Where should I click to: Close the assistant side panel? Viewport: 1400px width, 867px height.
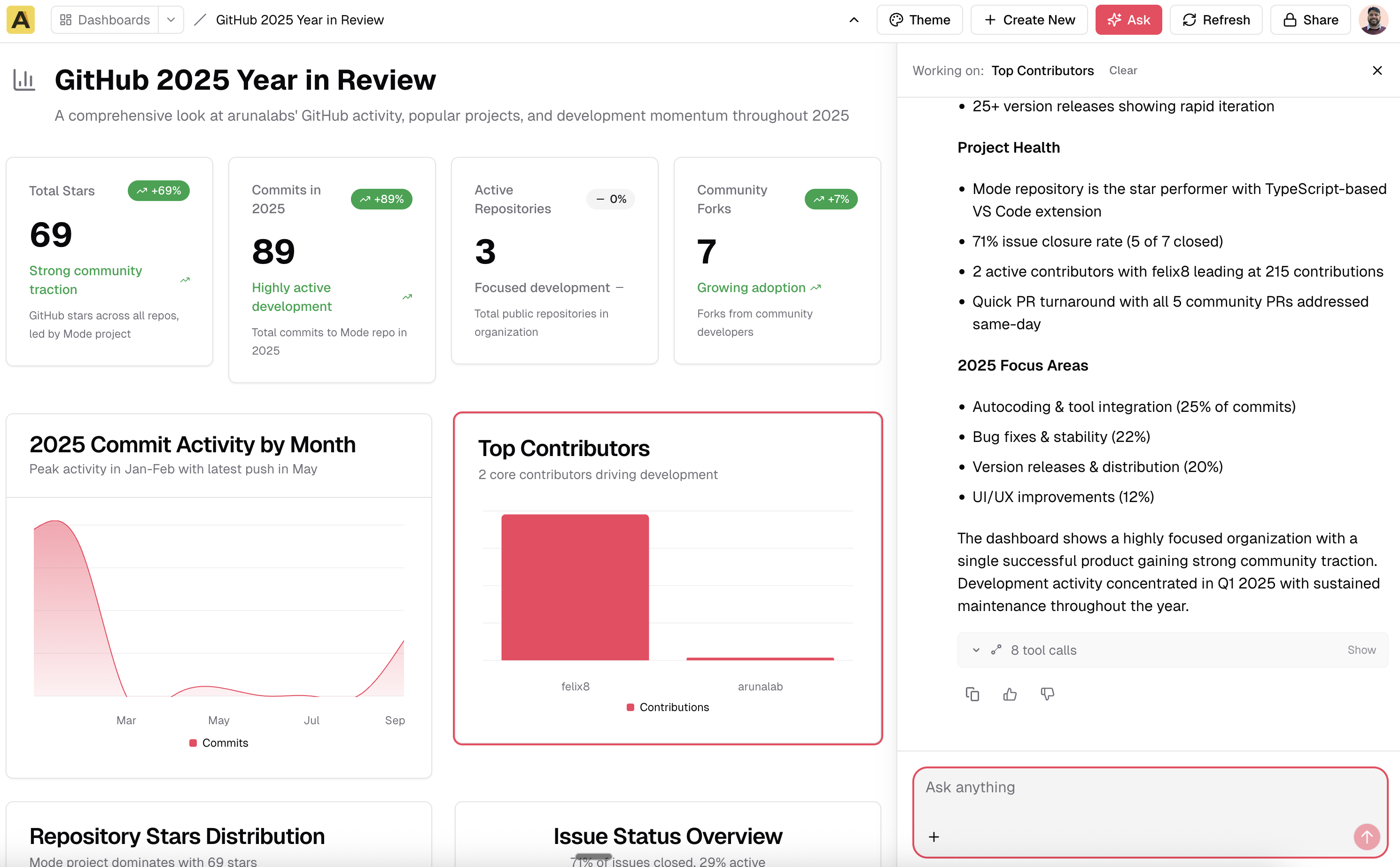click(x=1377, y=70)
